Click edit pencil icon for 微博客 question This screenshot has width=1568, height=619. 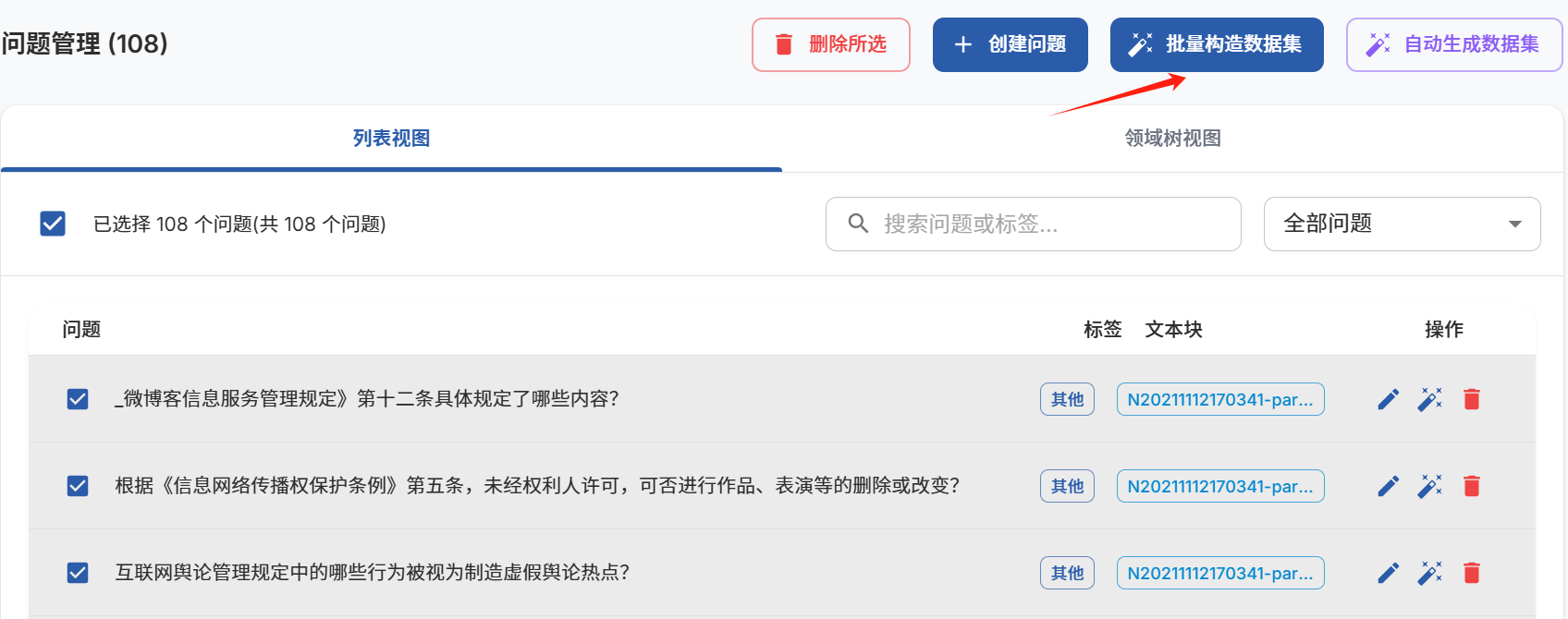[1388, 399]
